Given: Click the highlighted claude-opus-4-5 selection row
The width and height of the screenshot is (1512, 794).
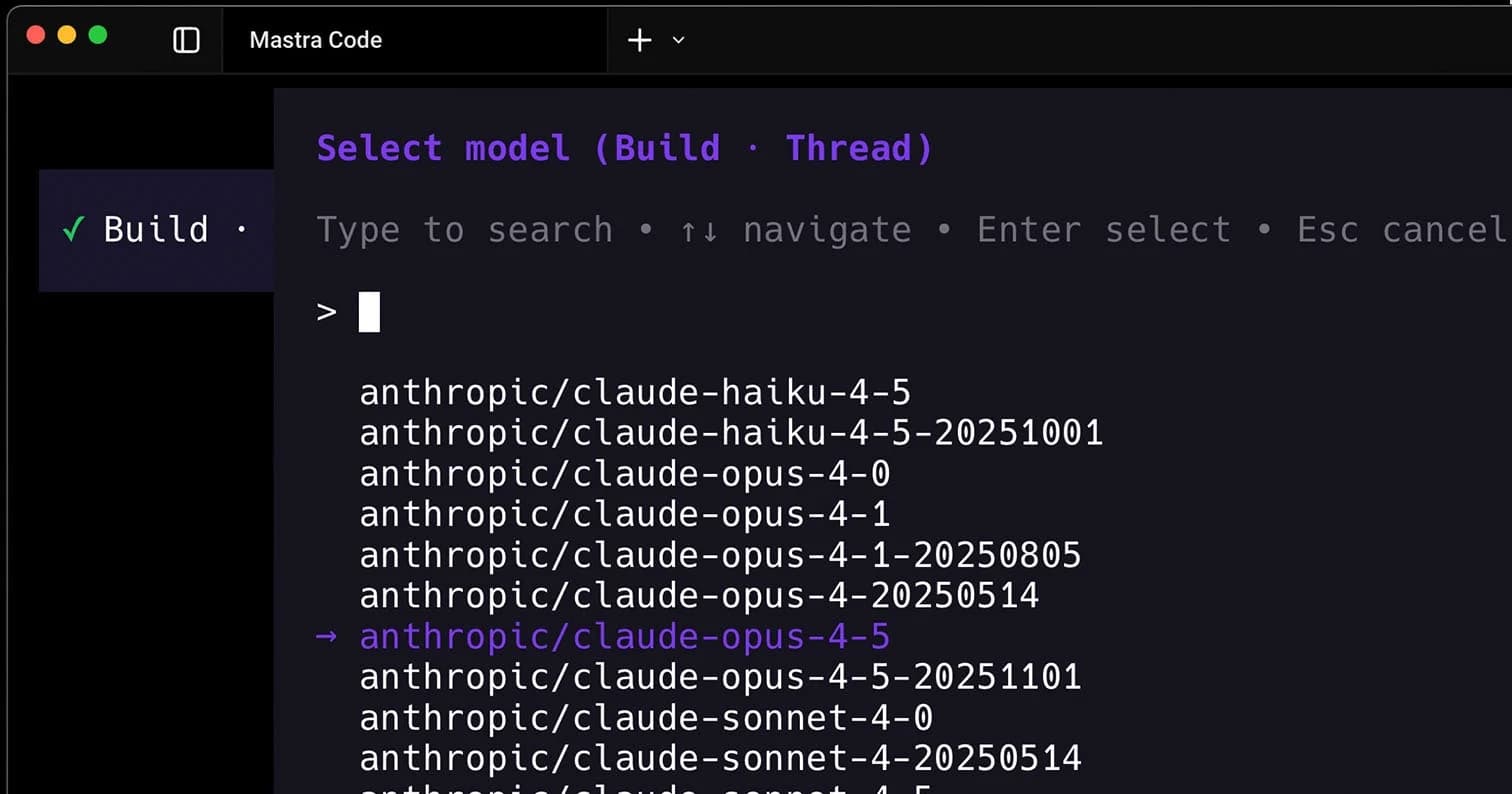Looking at the screenshot, I should 623,636.
